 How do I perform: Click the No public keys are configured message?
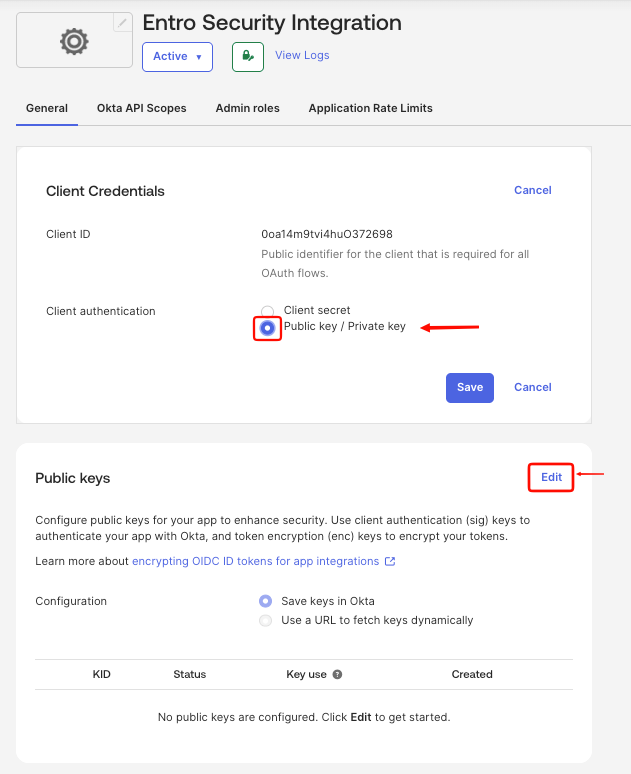pyautogui.click(x=304, y=717)
